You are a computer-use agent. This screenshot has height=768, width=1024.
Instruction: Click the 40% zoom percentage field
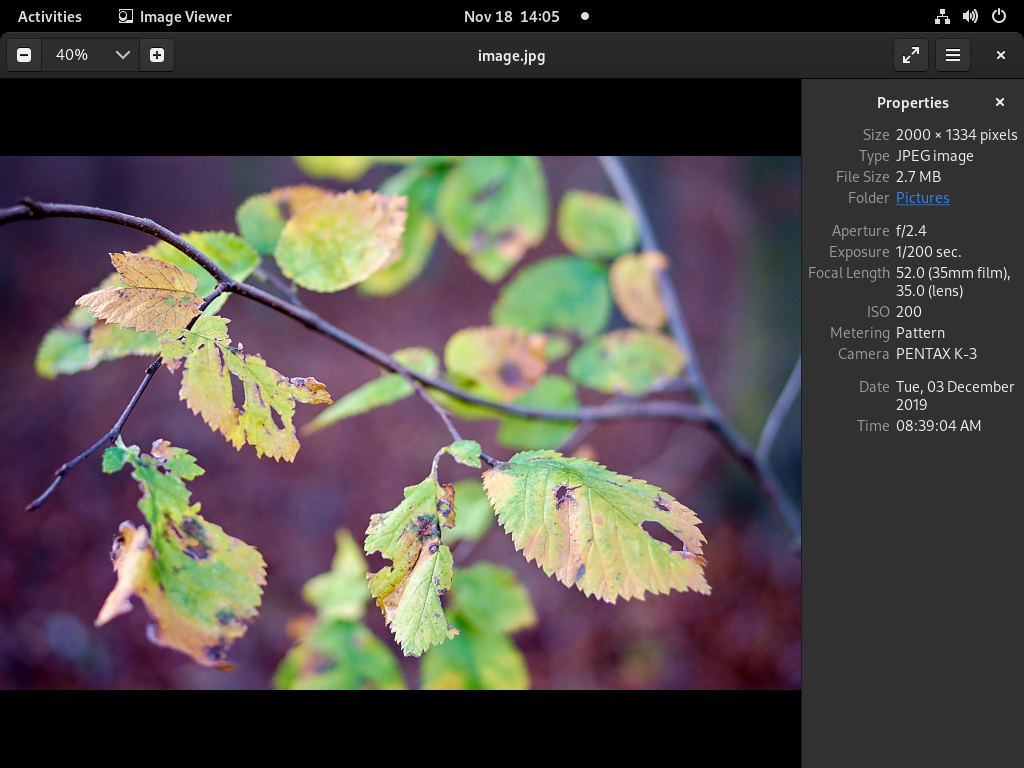pyautogui.click(x=72, y=56)
